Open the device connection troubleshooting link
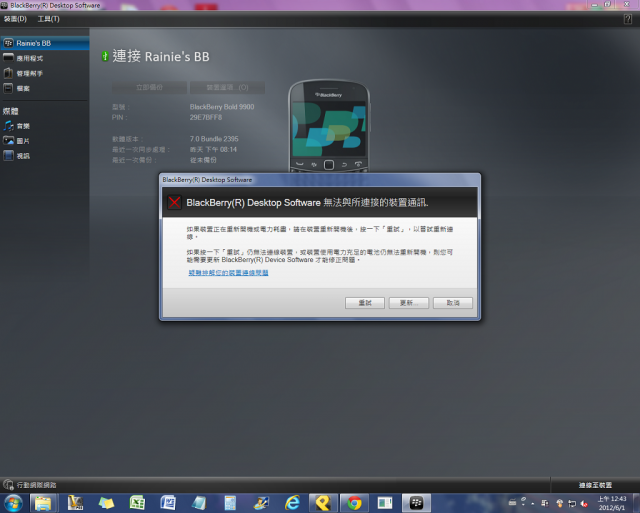The height and width of the screenshot is (513, 640). 228,273
